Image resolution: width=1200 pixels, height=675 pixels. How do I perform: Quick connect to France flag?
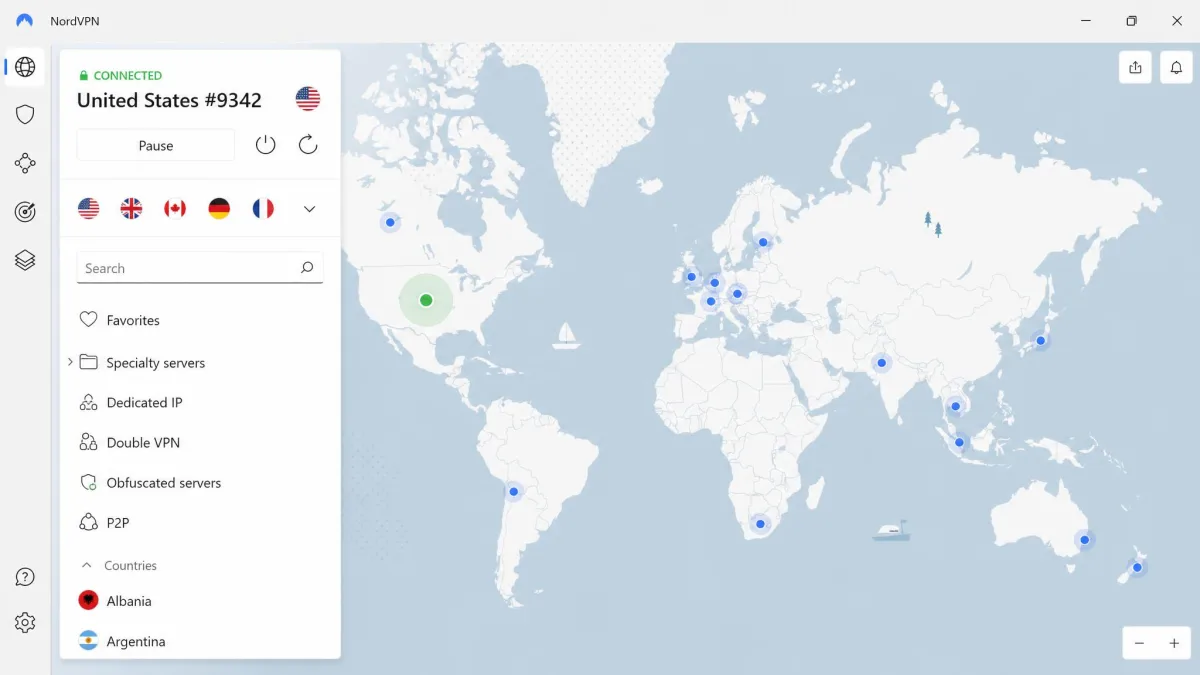[x=263, y=208]
